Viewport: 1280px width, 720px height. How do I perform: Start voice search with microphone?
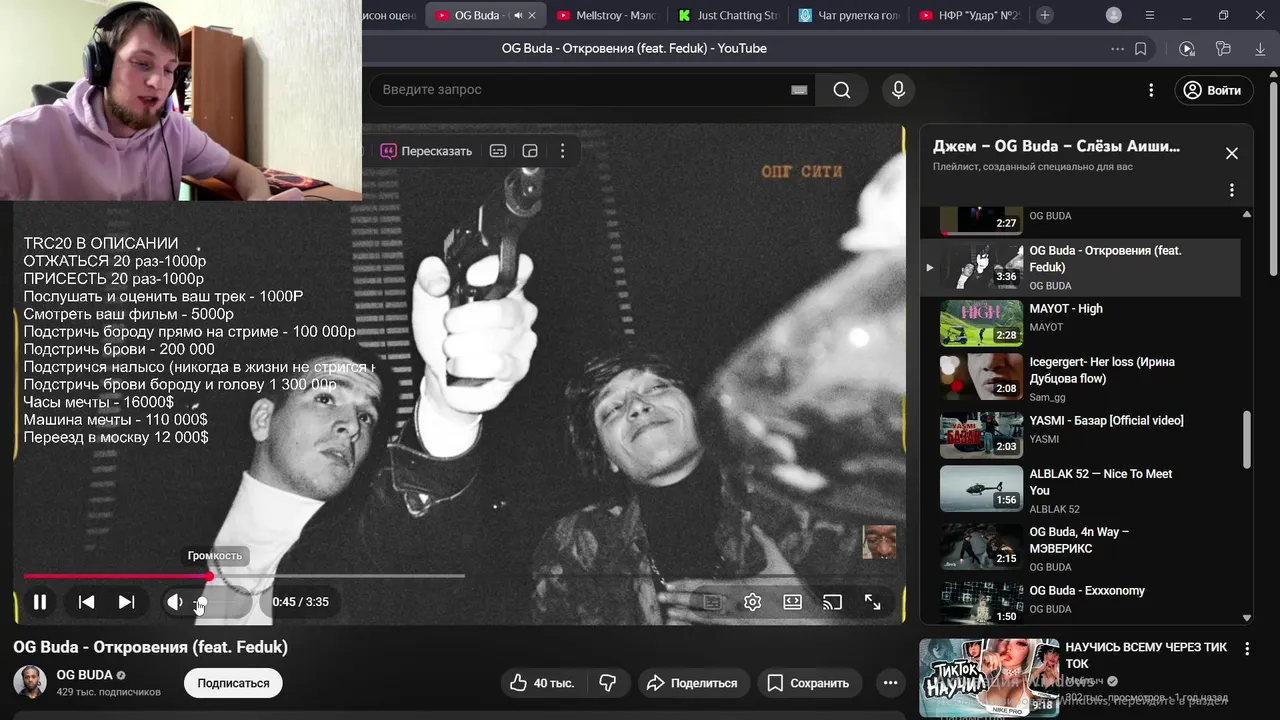[x=898, y=90]
